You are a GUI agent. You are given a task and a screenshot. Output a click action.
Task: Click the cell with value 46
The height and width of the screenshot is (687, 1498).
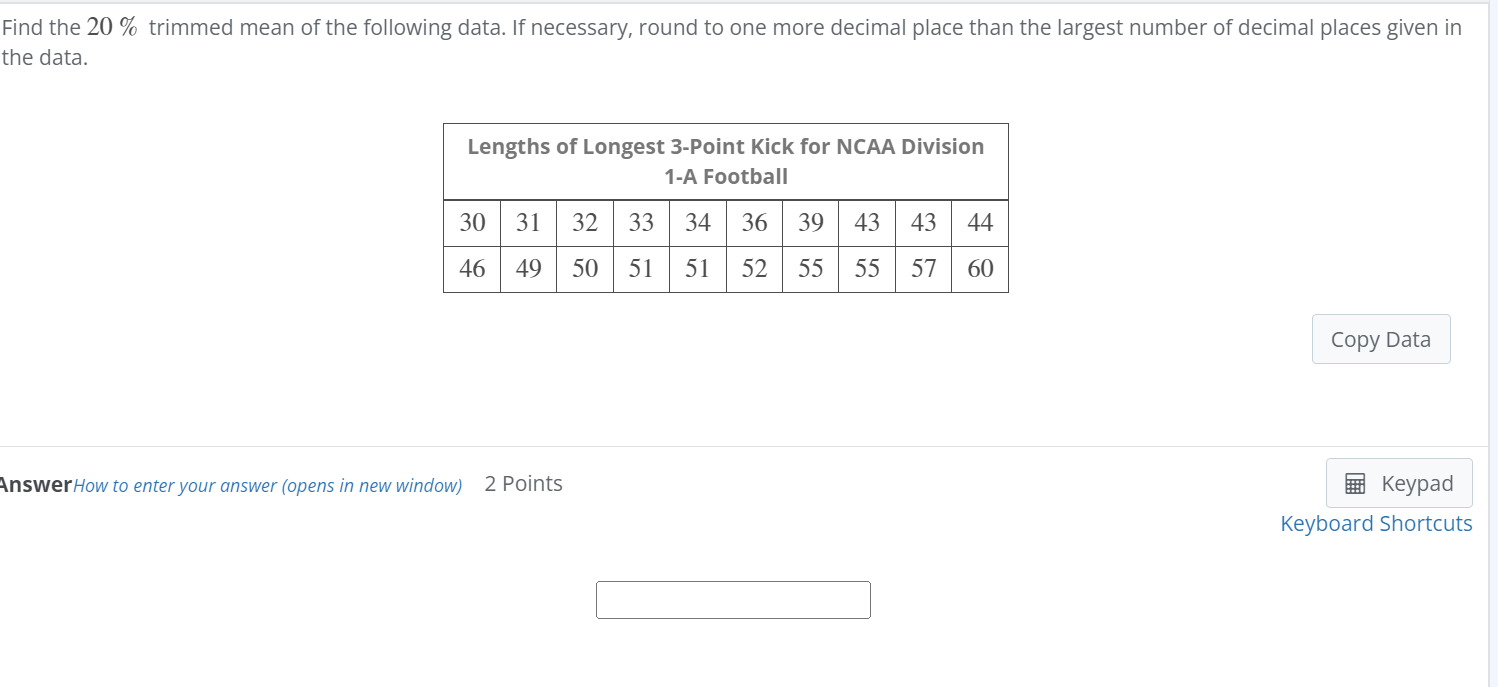click(x=471, y=269)
